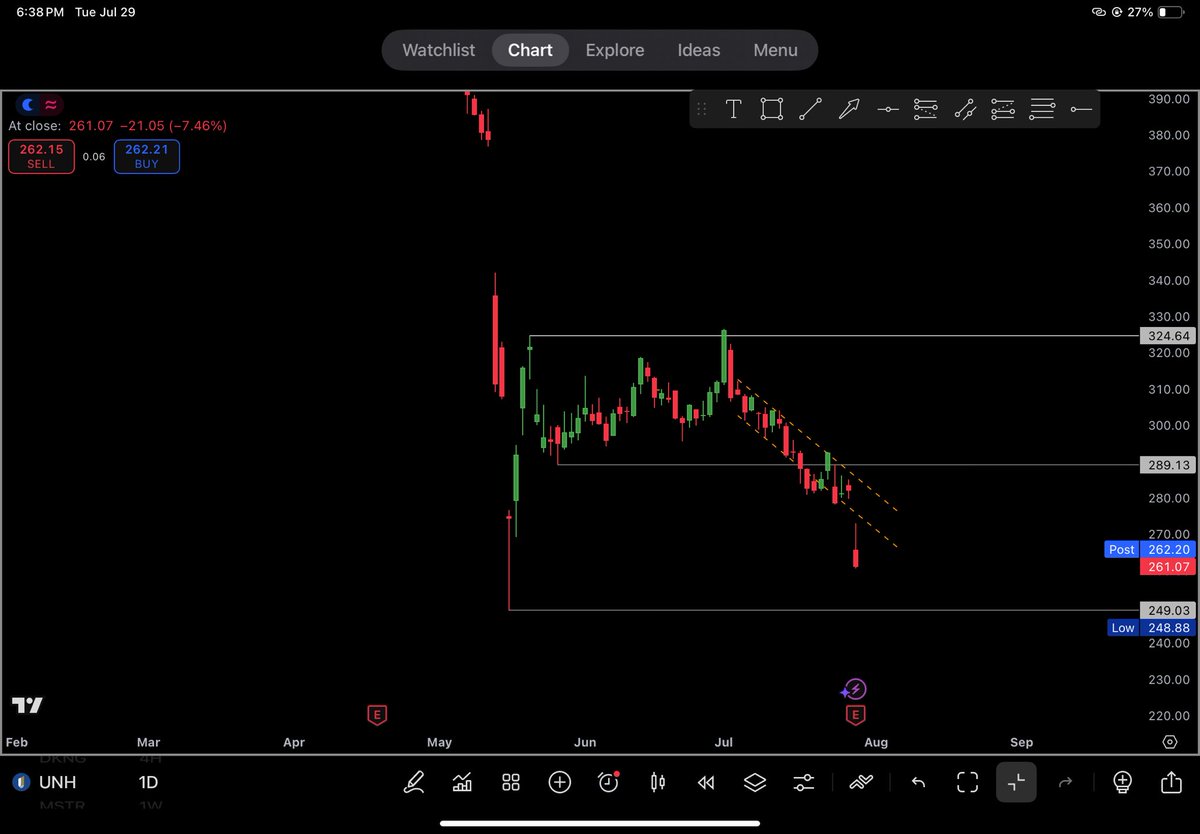Select the Horizontal line tool
The image size is (1200, 834).
pos(887,109)
